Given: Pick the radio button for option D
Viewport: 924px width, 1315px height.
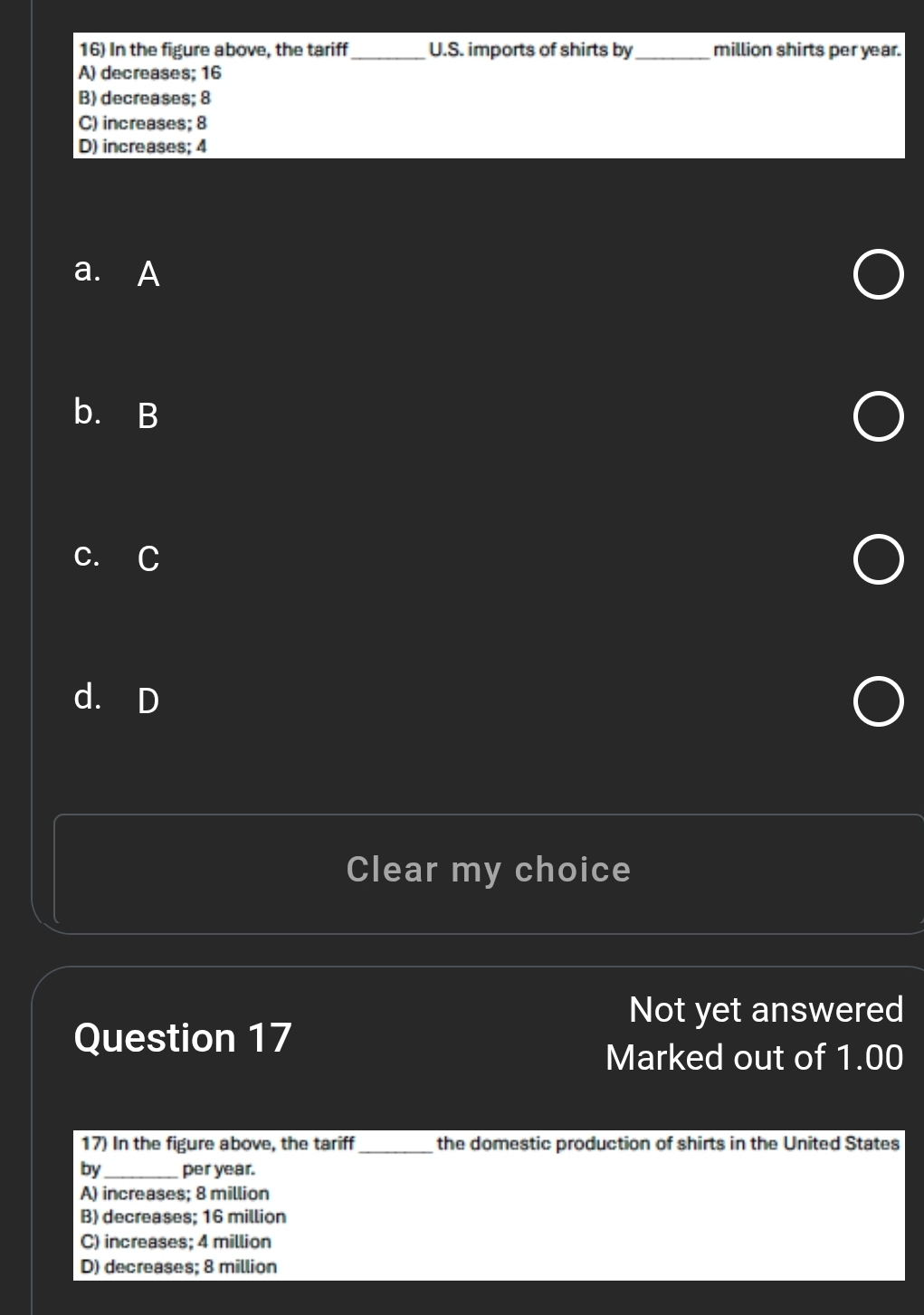Looking at the screenshot, I should point(878,703).
